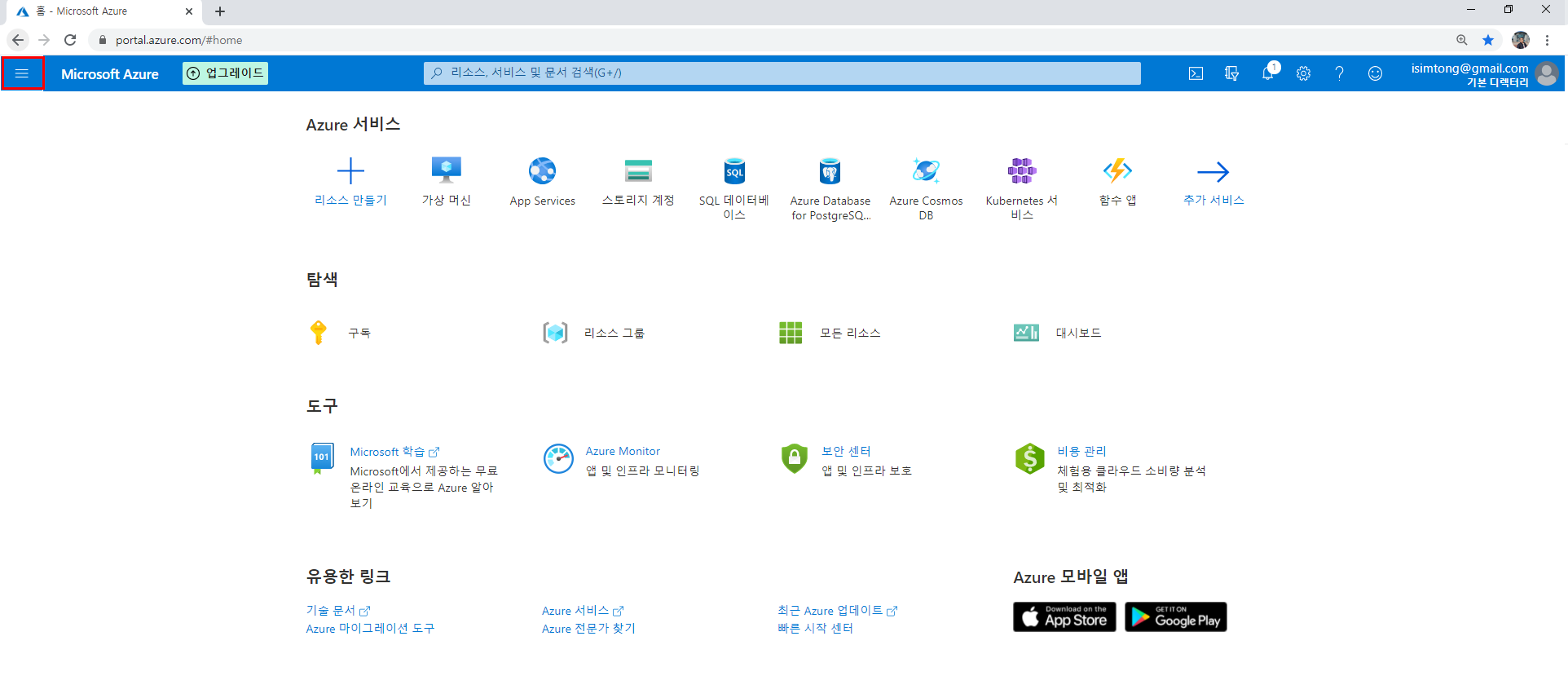
Task: Click the 보안 센터 shield icon
Action: point(794,458)
